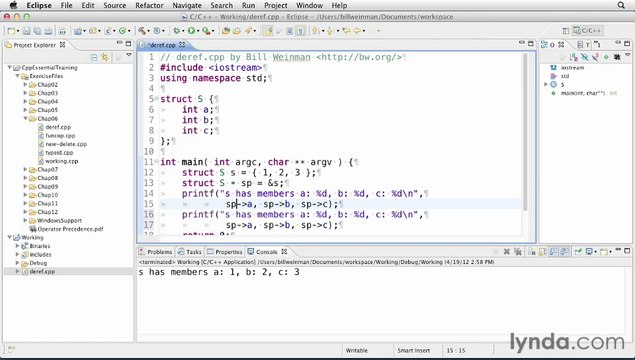The image size is (635, 360).
Task: Expand the S struct in Outline
Action: [x=546, y=85]
